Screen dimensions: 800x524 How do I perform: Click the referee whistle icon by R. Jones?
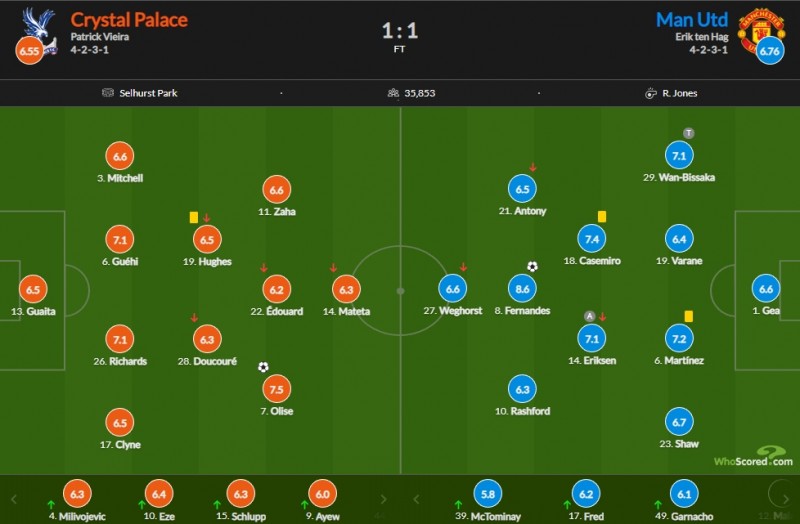point(651,93)
